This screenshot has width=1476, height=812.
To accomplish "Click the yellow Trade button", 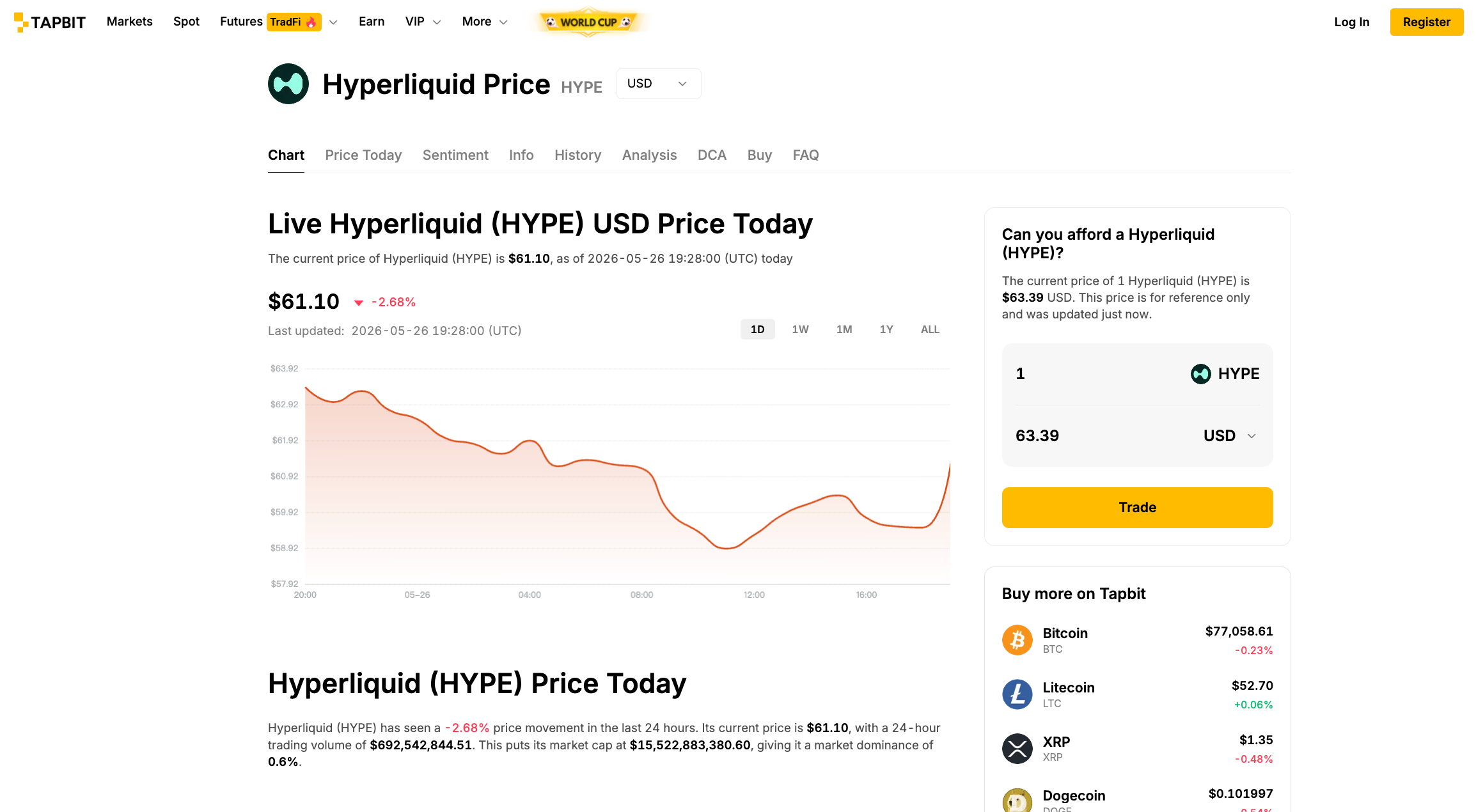I will click(x=1137, y=508).
